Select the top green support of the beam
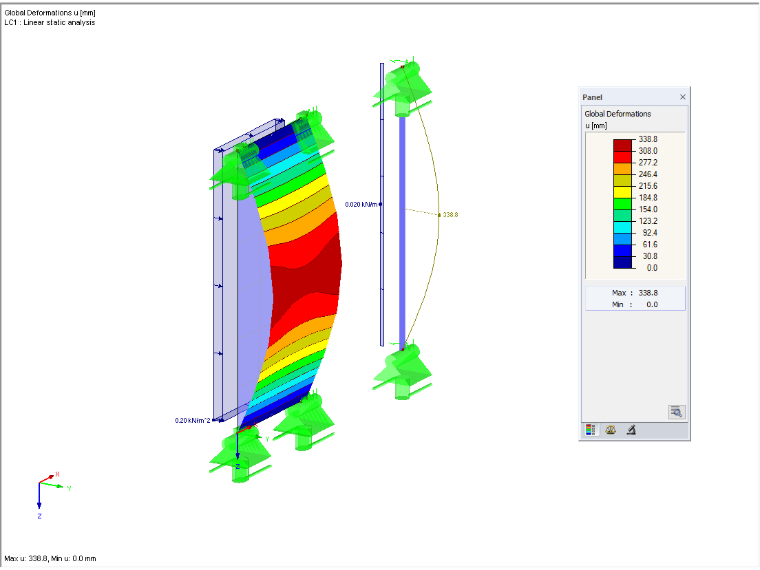Viewport: 760px width, 570px height. (x=402, y=87)
